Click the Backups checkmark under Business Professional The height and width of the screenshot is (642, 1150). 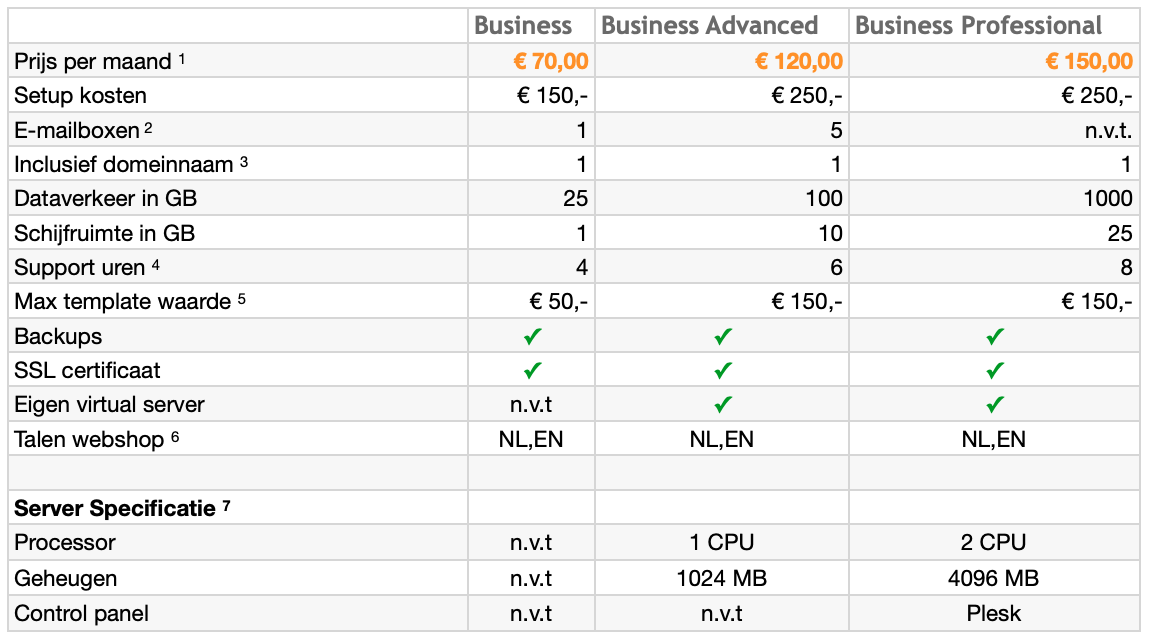994,337
